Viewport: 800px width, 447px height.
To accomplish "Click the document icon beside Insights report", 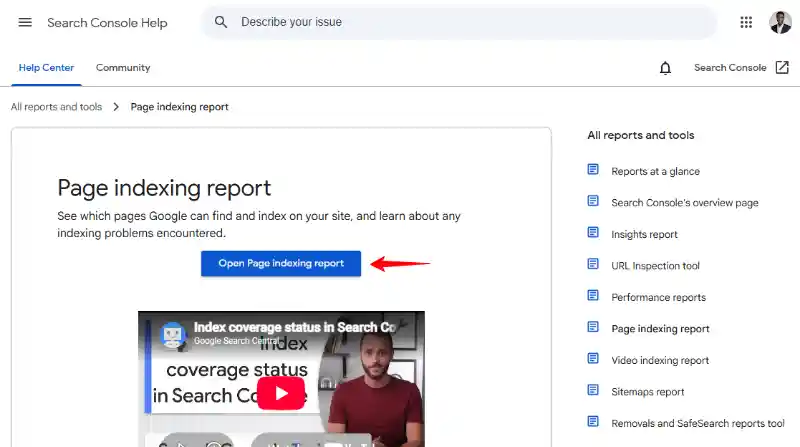I will click(593, 233).
